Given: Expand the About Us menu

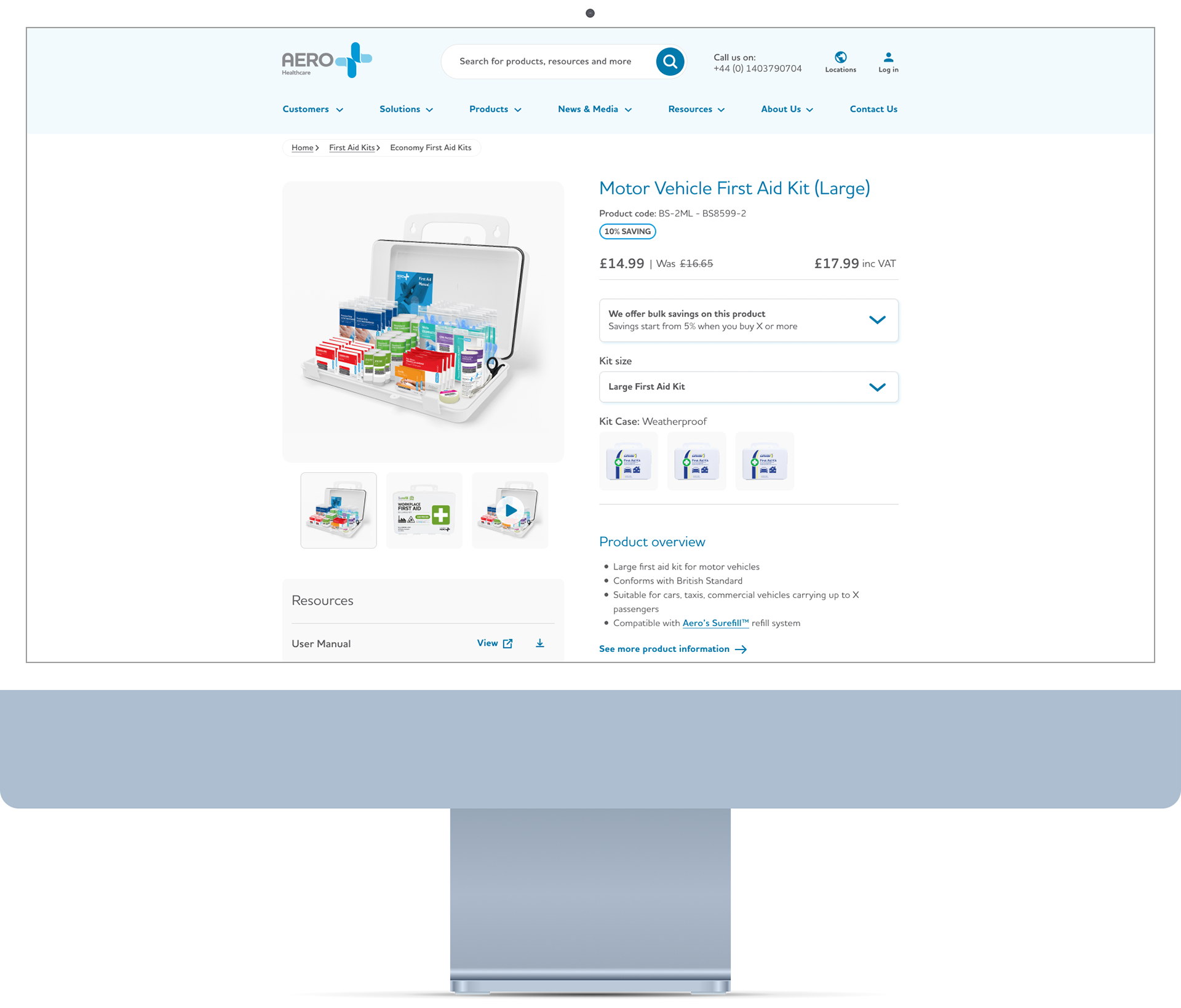Looking at the screenshot, I should [x=787, y=109].
